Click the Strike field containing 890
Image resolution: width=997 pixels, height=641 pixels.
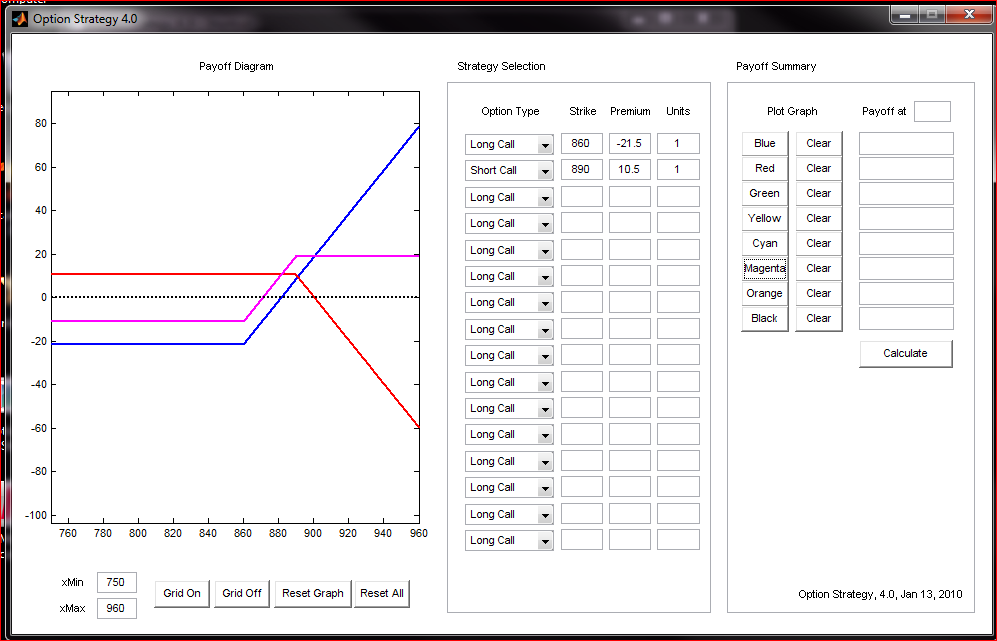[581, 170]
